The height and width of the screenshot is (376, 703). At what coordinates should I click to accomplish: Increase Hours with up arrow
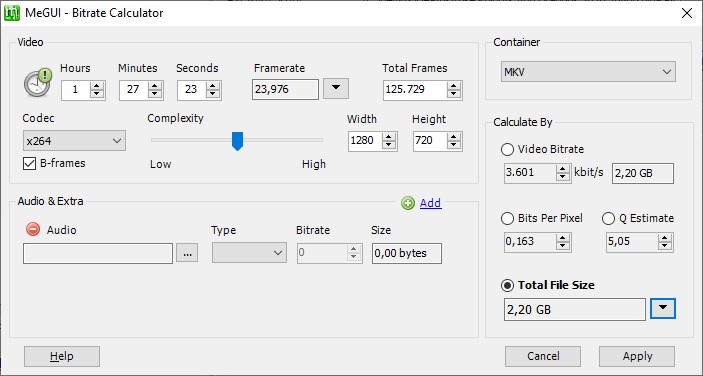tap(97, 85)
